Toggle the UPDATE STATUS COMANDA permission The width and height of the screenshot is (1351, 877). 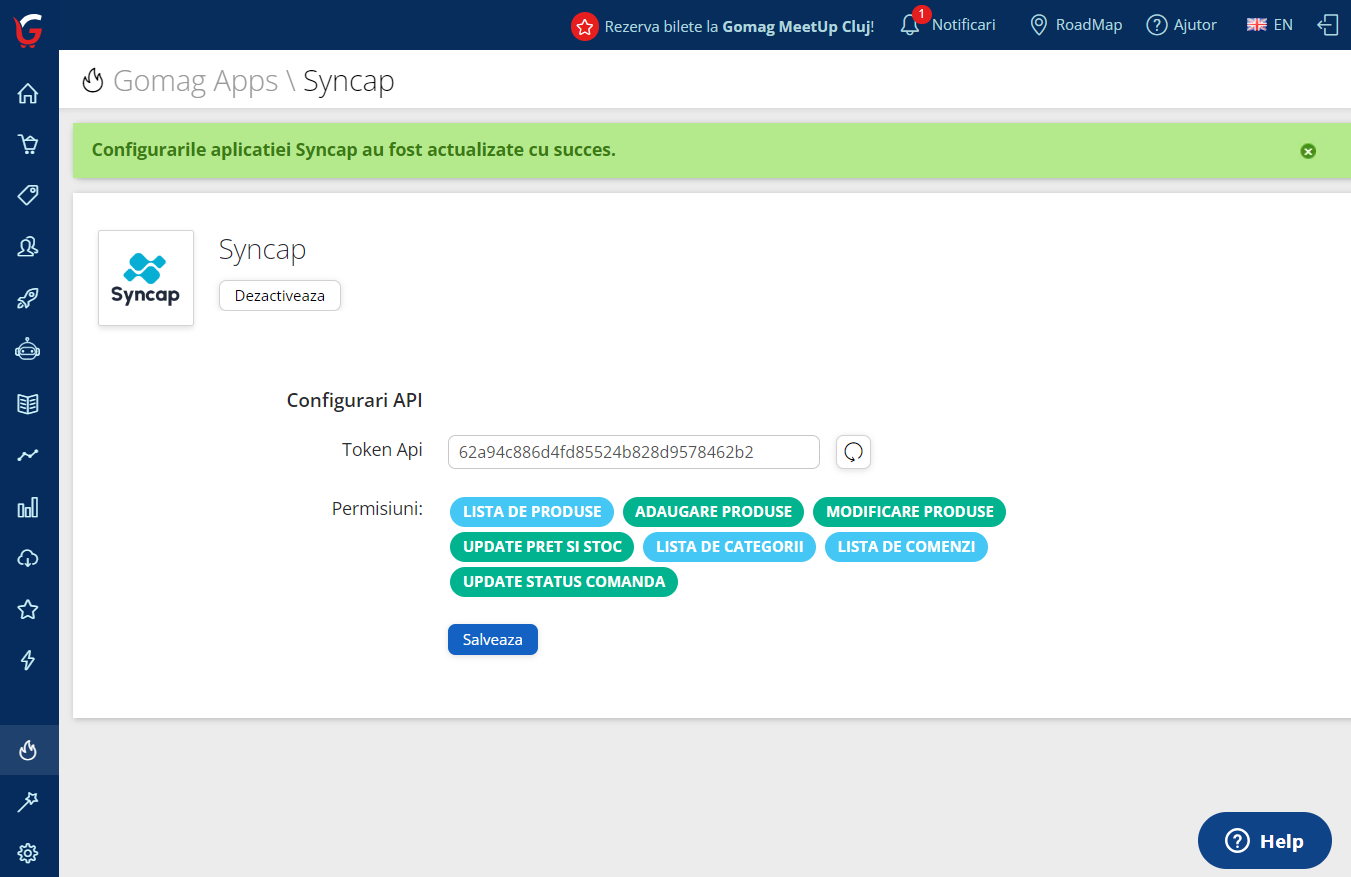(564, 582)
